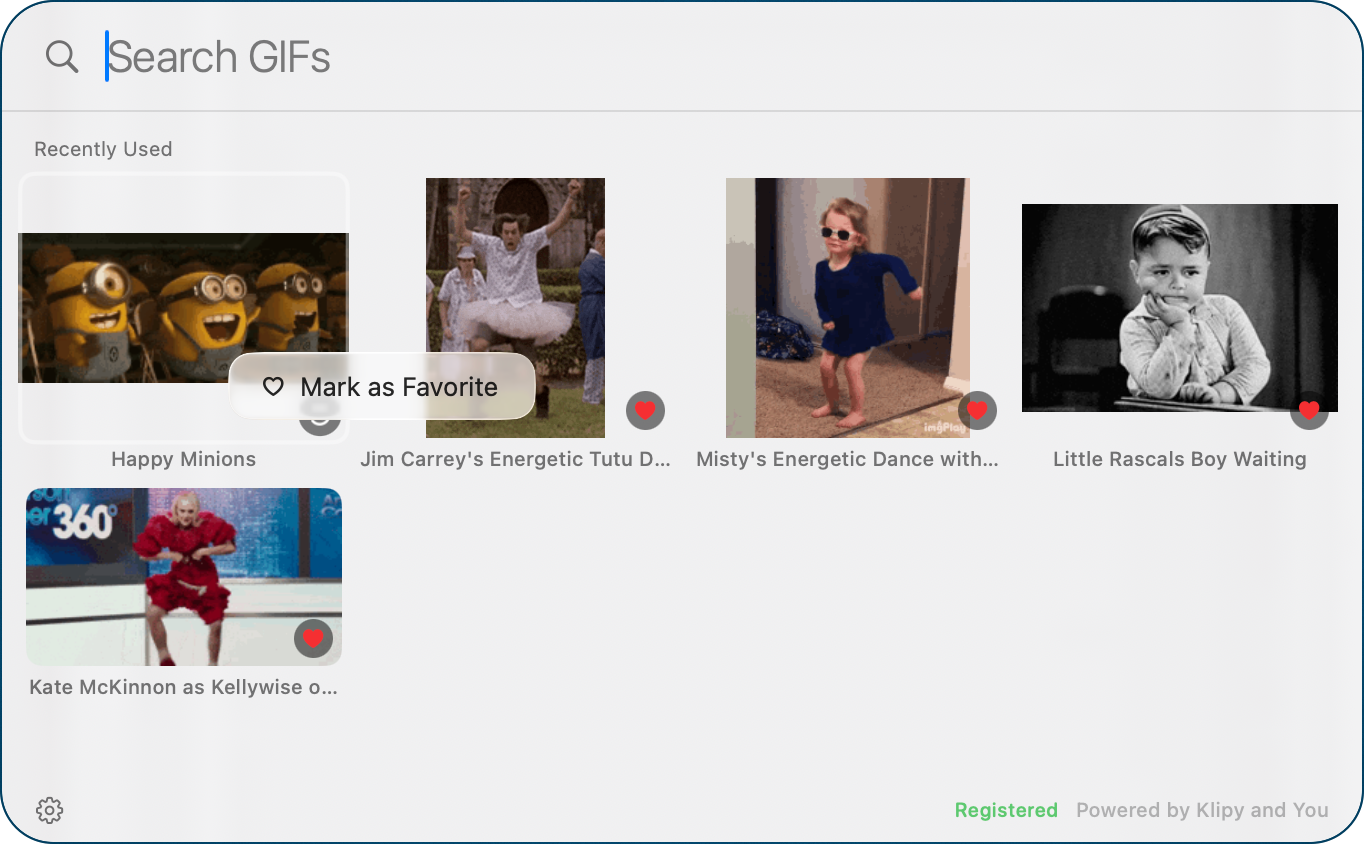
Task: Click the Happy Minions caption
Action: (x=184, y=459)
